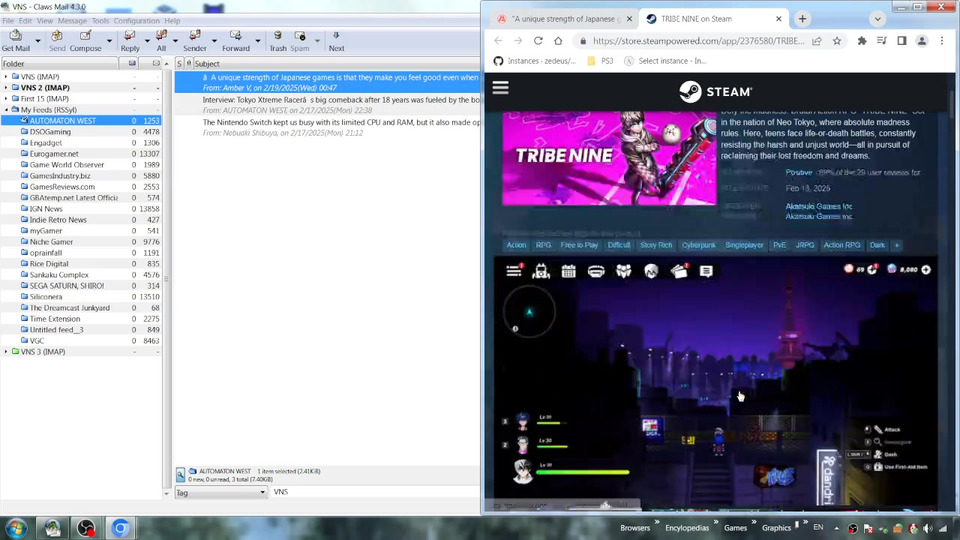Reload the Steam page in browser
Screen dimensions: 960x540
coord(538,41)
